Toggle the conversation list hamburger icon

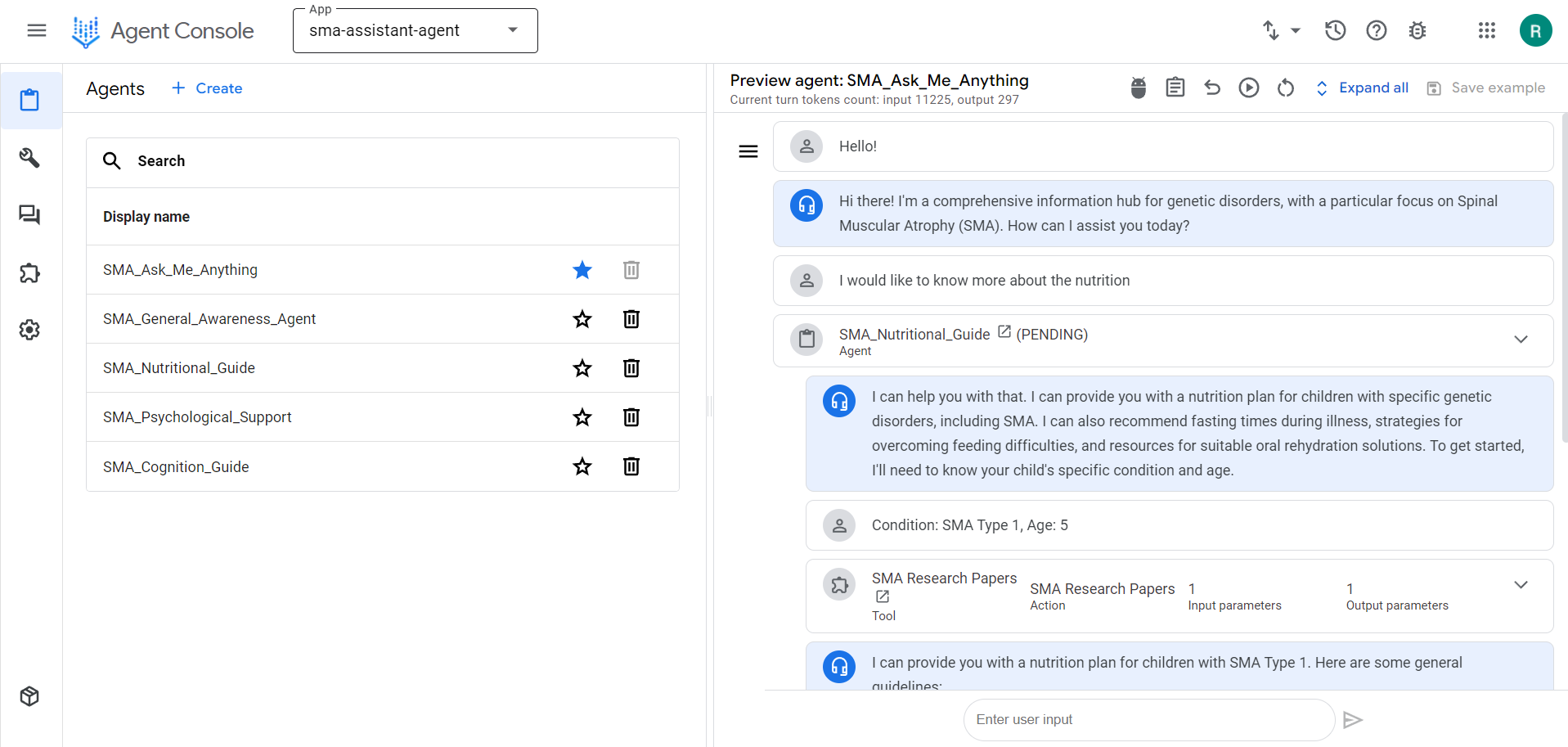pos(748,151)
